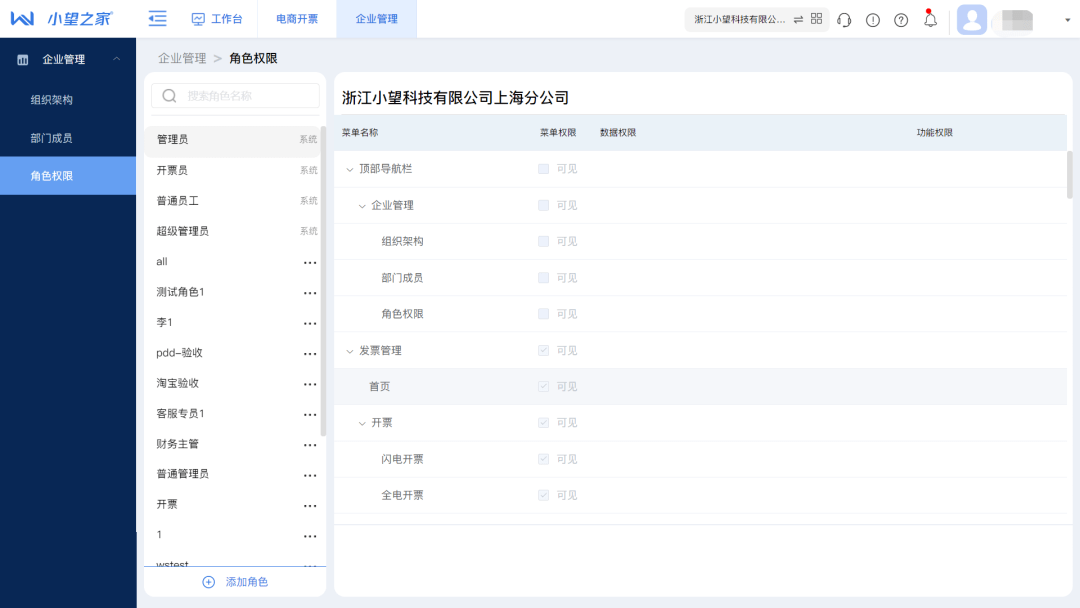Image resolution: width=1080 pixels, height=608 pixels.
Task: Collapse the 开票 tree node arrow
Action: (362, 423)
